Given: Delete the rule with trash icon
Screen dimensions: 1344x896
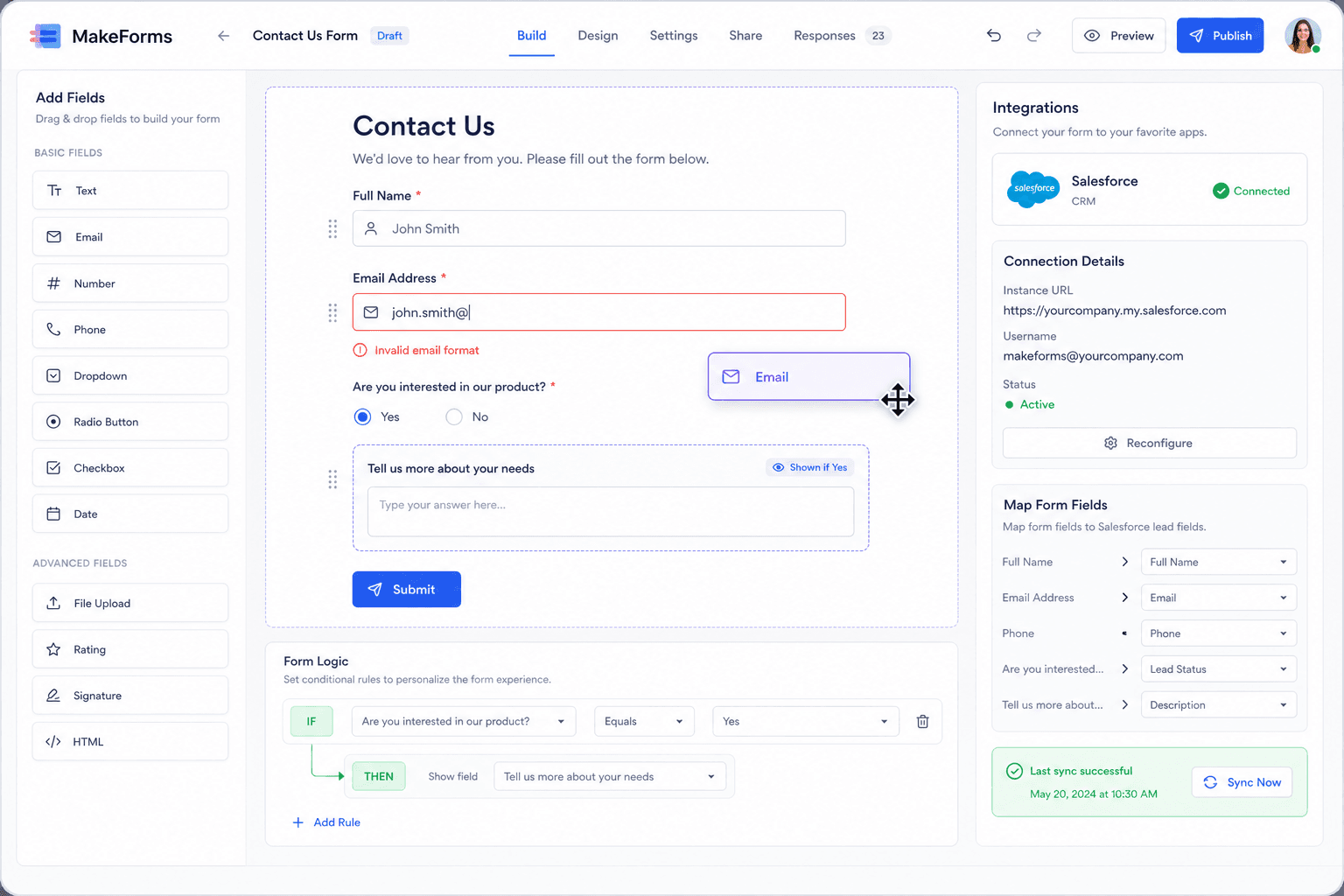Looking at the screenshot, I should (x=922, y=722).
